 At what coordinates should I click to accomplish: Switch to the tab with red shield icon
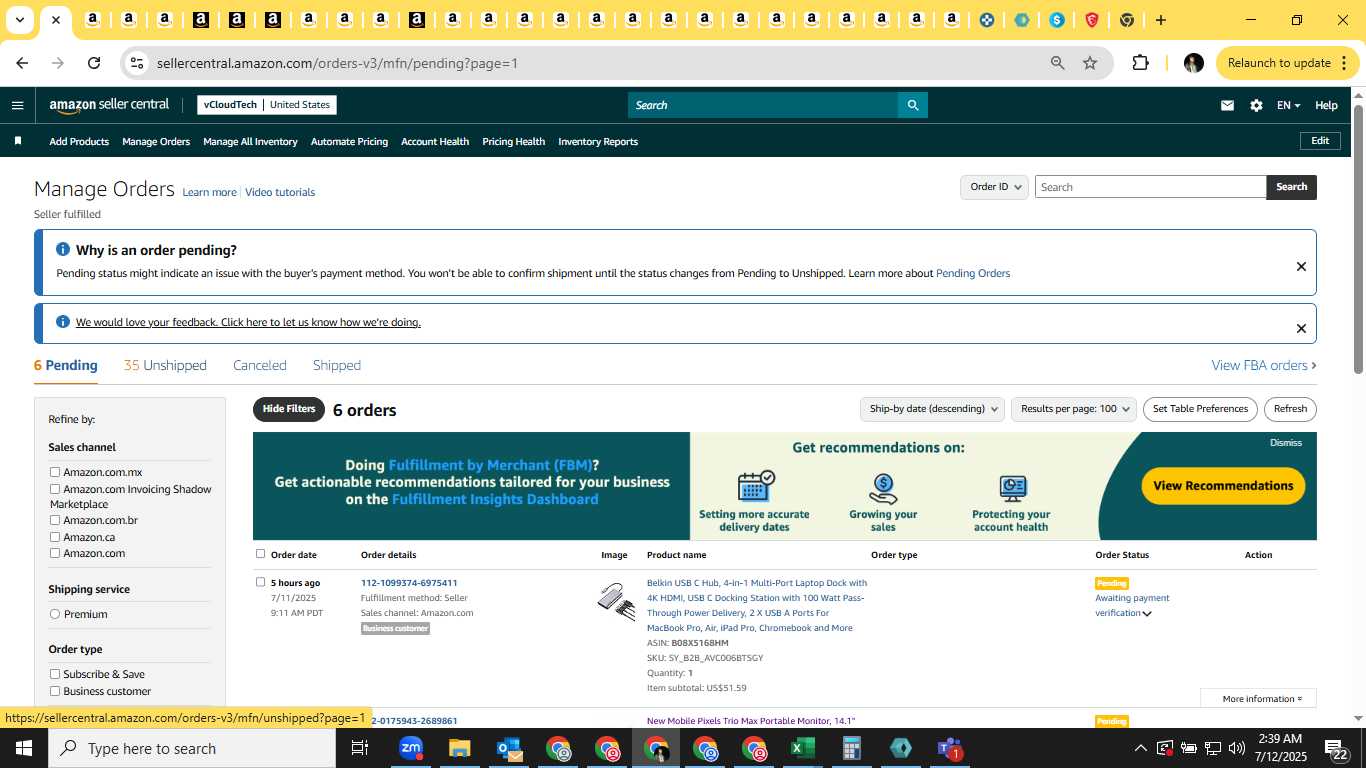1092,20
